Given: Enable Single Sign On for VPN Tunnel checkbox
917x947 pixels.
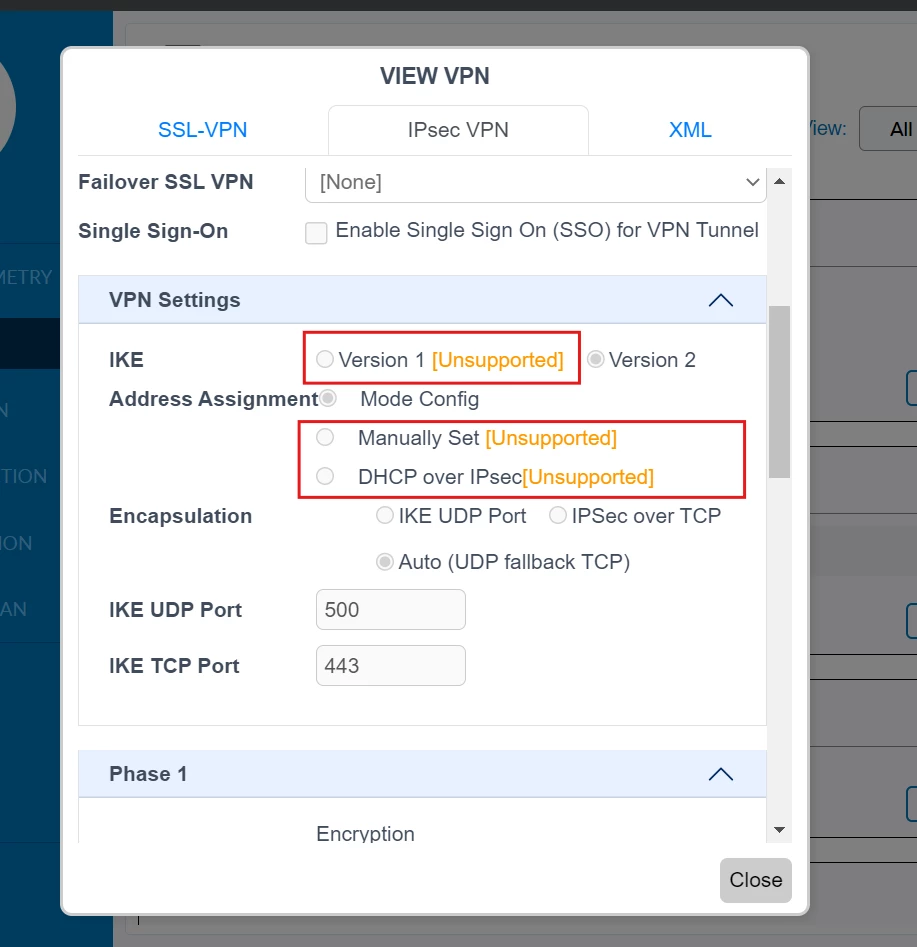Looking at the screenshot, I should (x=316, y=233).
